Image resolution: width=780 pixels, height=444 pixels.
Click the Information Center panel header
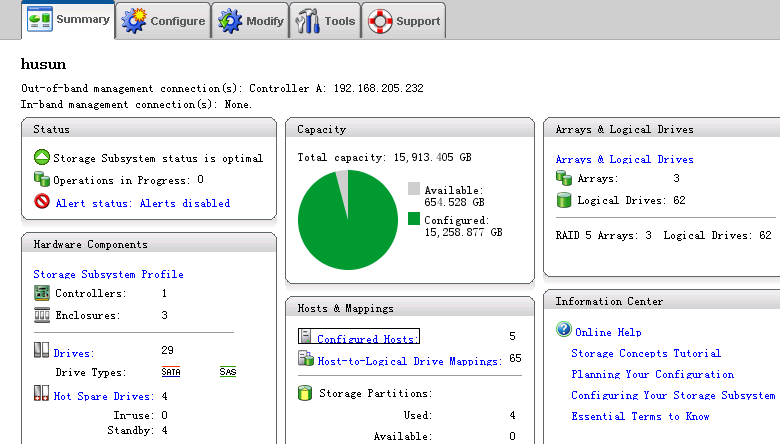pyautogui.click(x=662, y=301)
